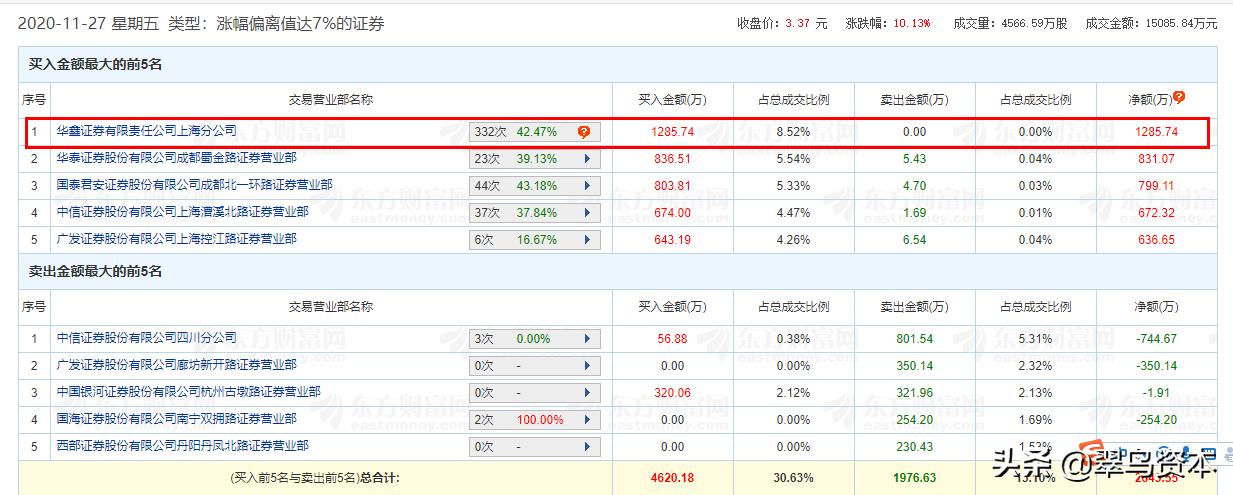Click 净额(万) header in the sell table

[x=1156, y=306]
